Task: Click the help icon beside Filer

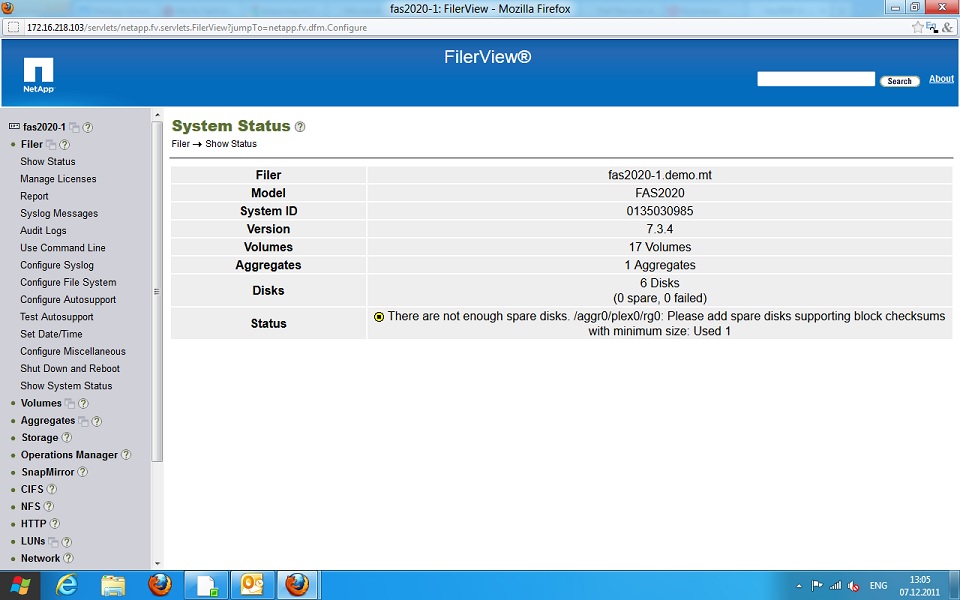Action: tap(64, 144)
